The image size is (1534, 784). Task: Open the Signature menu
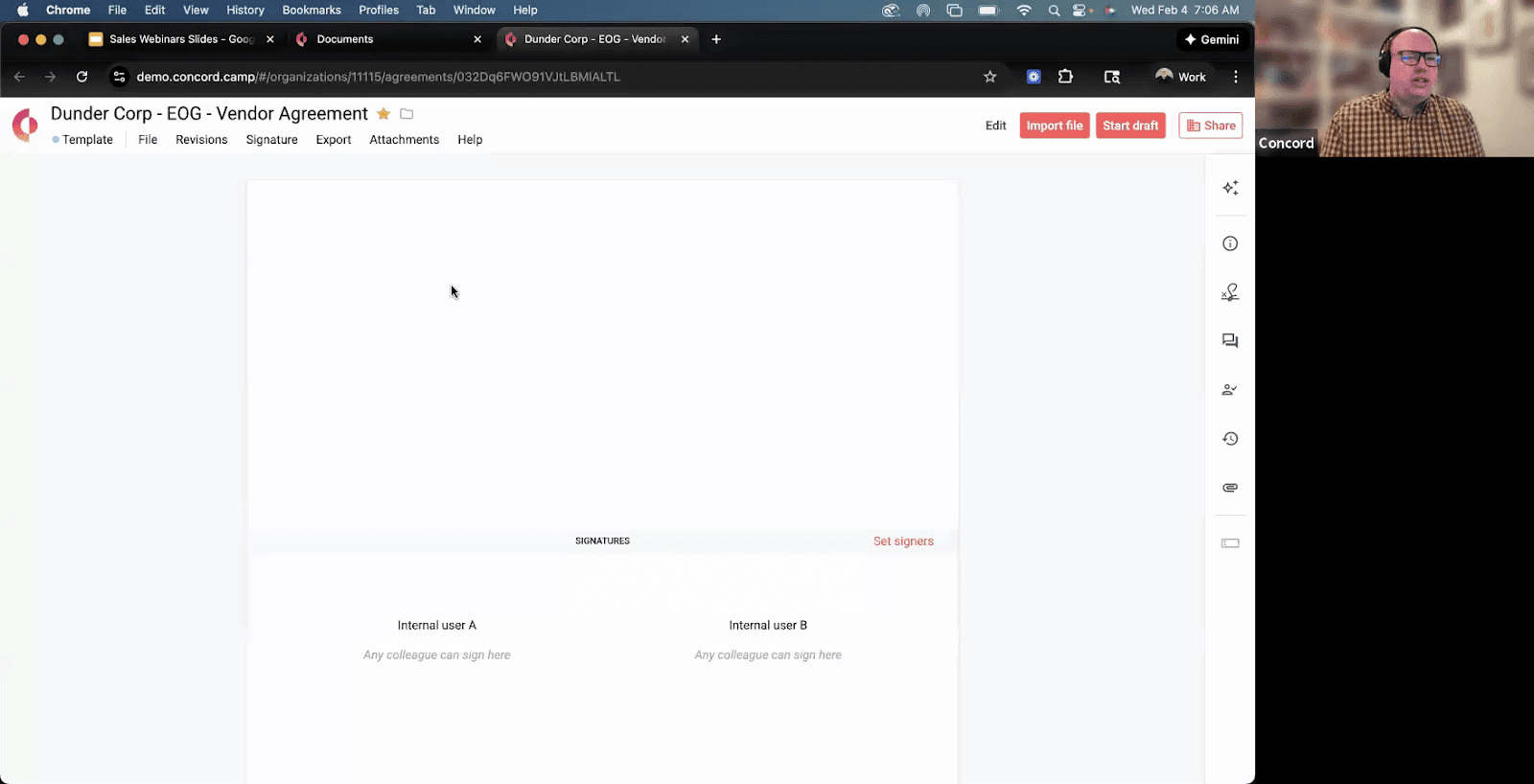[272, 140]
